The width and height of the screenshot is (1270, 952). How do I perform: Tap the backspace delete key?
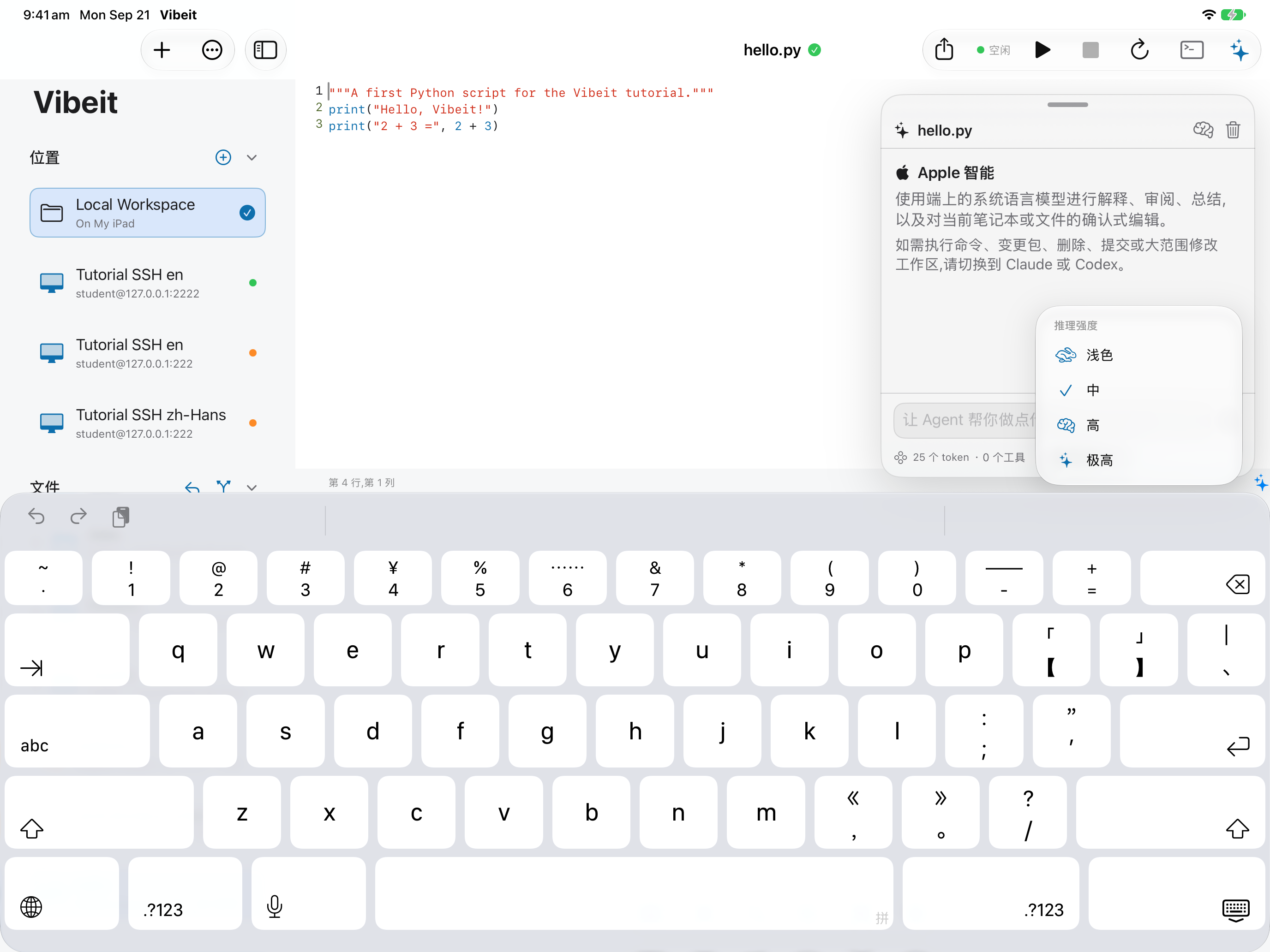(1202, 578)
